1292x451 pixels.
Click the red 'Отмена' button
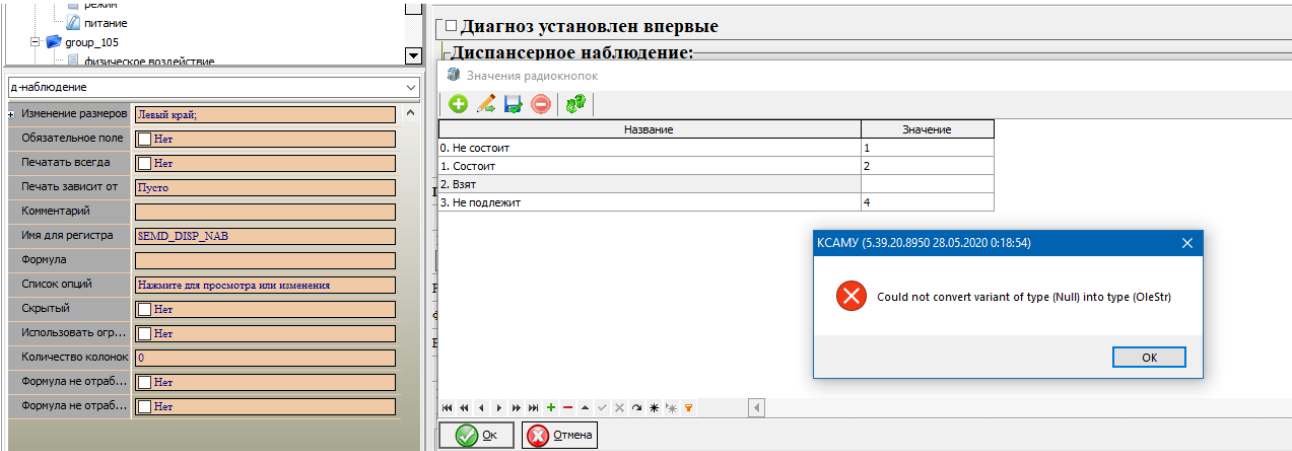click(x=559, y=435)
